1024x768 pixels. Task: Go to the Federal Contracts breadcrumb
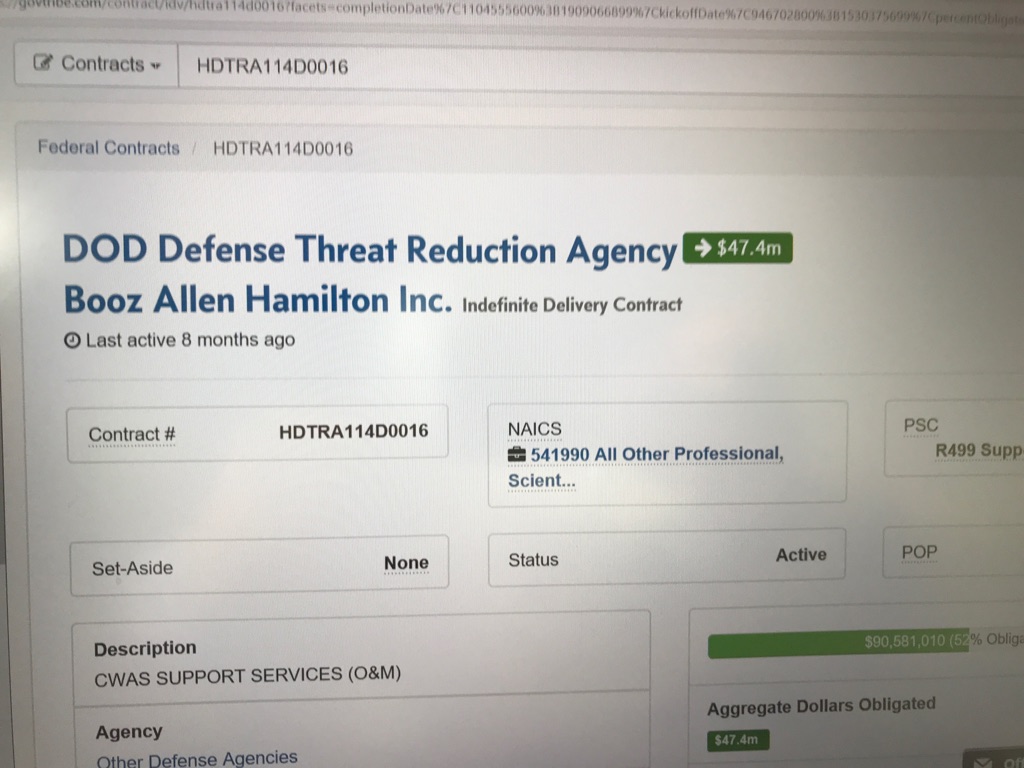tap(108, 148)
